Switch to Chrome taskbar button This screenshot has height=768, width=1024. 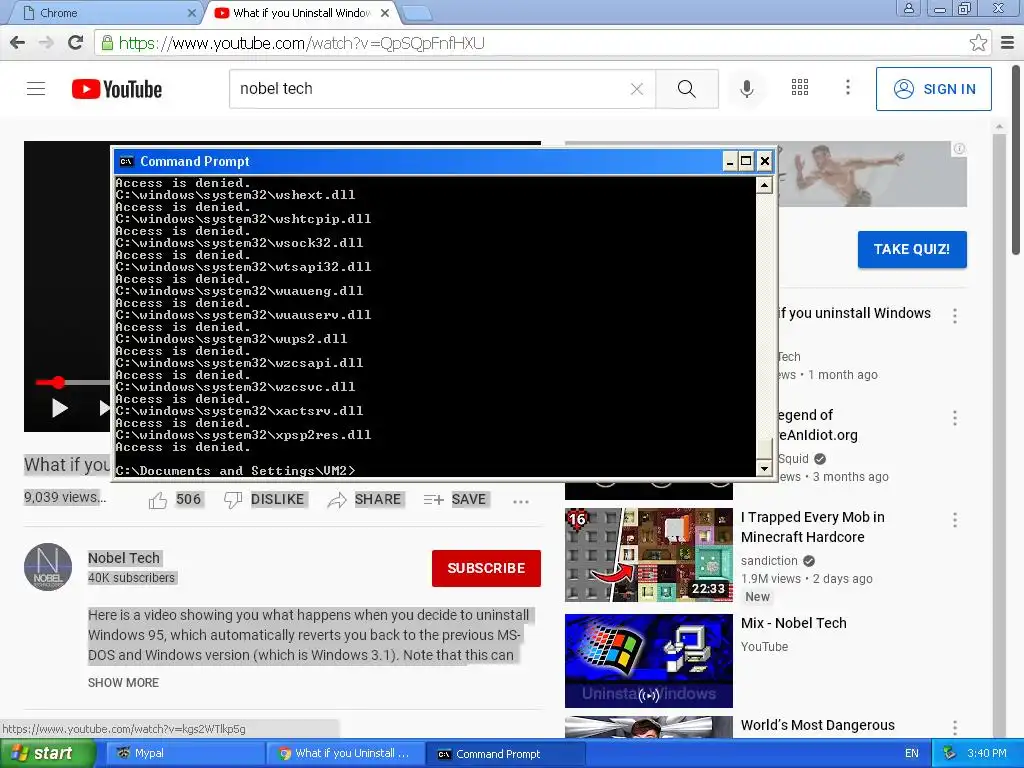(x=345, y=753)
